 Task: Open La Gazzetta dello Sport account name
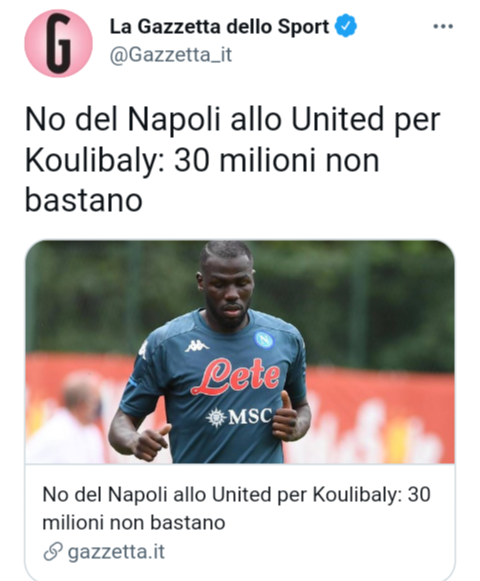(x=219, y=27)
